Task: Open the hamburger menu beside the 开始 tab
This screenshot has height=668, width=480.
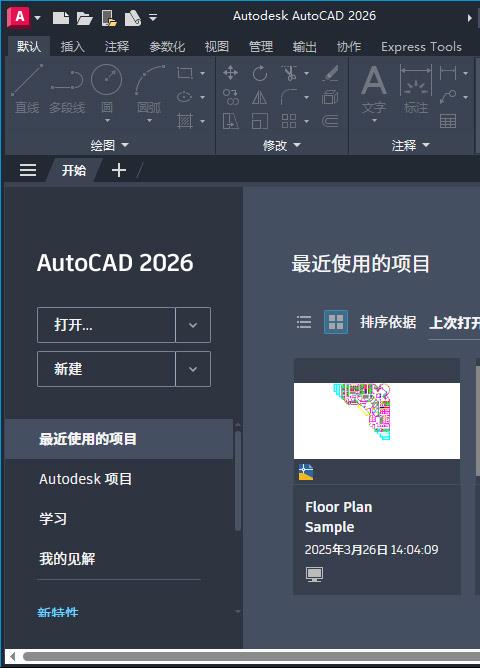Action: (28, 170)
